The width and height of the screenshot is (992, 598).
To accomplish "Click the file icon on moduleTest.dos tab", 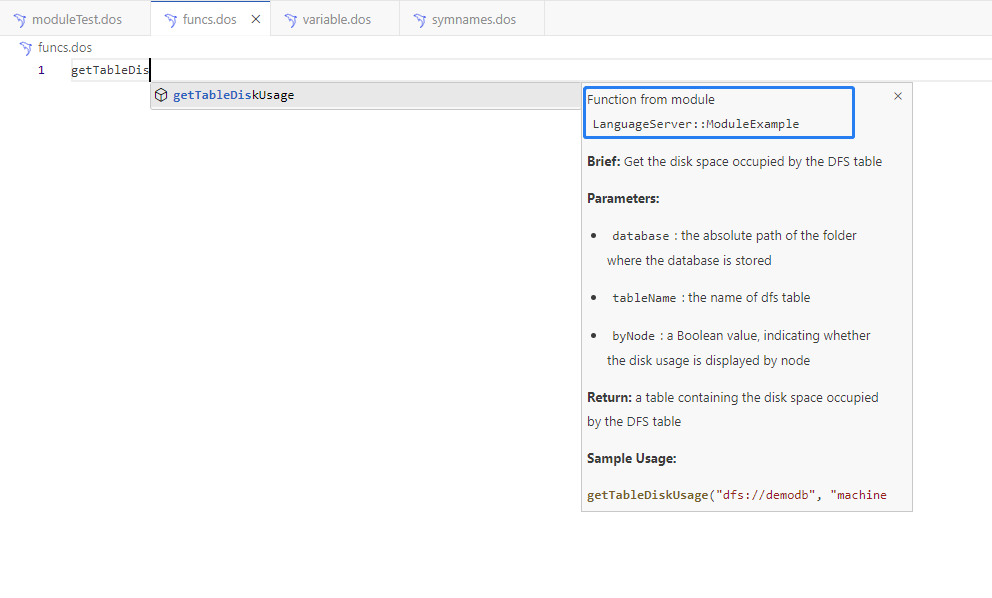I will 20,20.
